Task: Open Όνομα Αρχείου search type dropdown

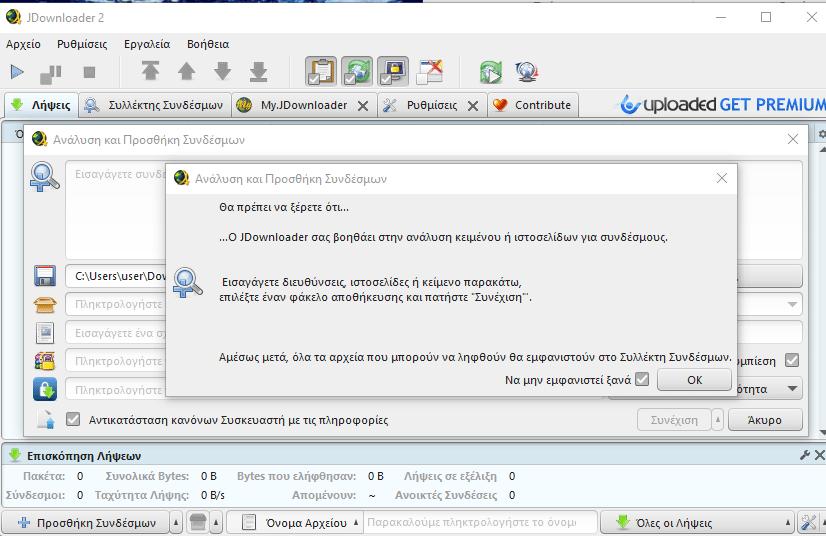Action: [295, 522]
